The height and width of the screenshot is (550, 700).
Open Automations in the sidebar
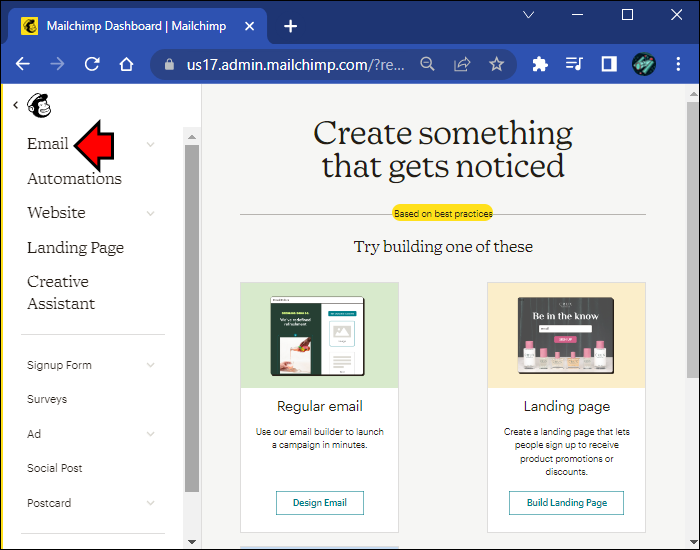(74, 179)
